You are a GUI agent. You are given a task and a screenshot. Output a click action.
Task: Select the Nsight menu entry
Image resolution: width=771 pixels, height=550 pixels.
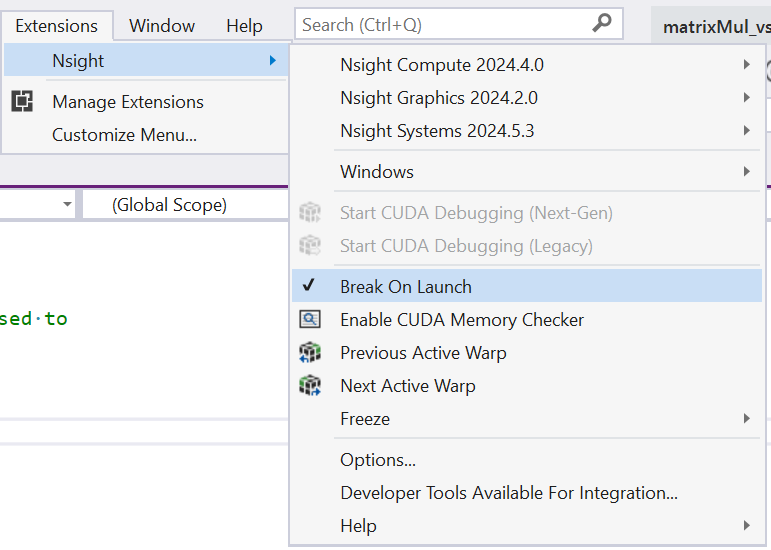tap(146, 60)
